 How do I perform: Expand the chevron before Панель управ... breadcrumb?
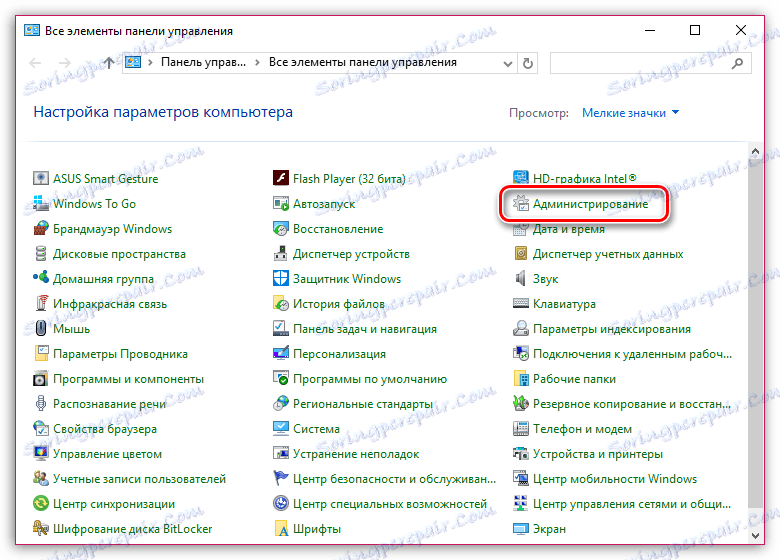(x=150, y=63)
